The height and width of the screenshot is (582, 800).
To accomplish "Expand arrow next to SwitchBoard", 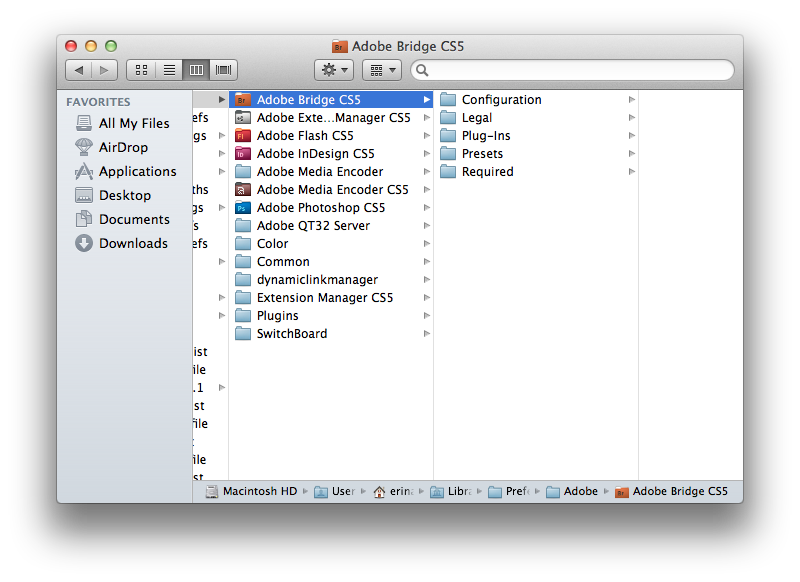I will point(427,334).
